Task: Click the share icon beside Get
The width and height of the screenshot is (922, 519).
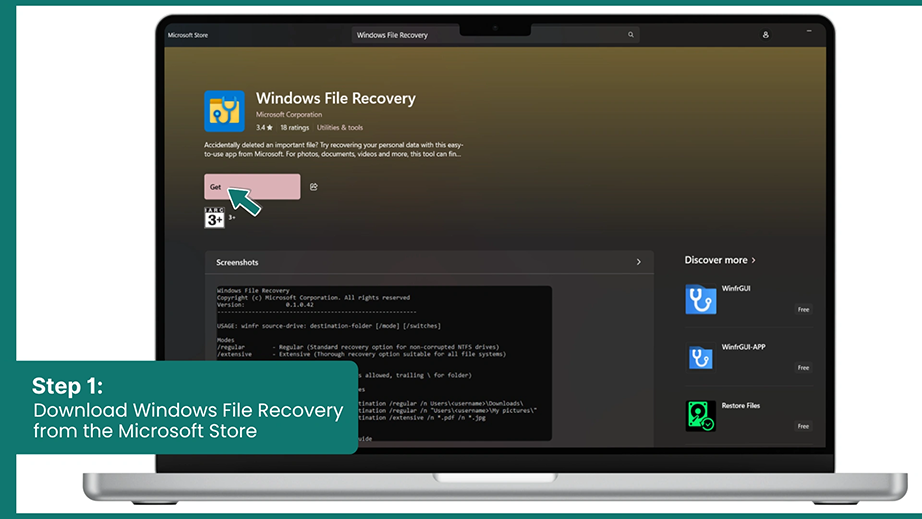Action: click(x=313, y=187)
